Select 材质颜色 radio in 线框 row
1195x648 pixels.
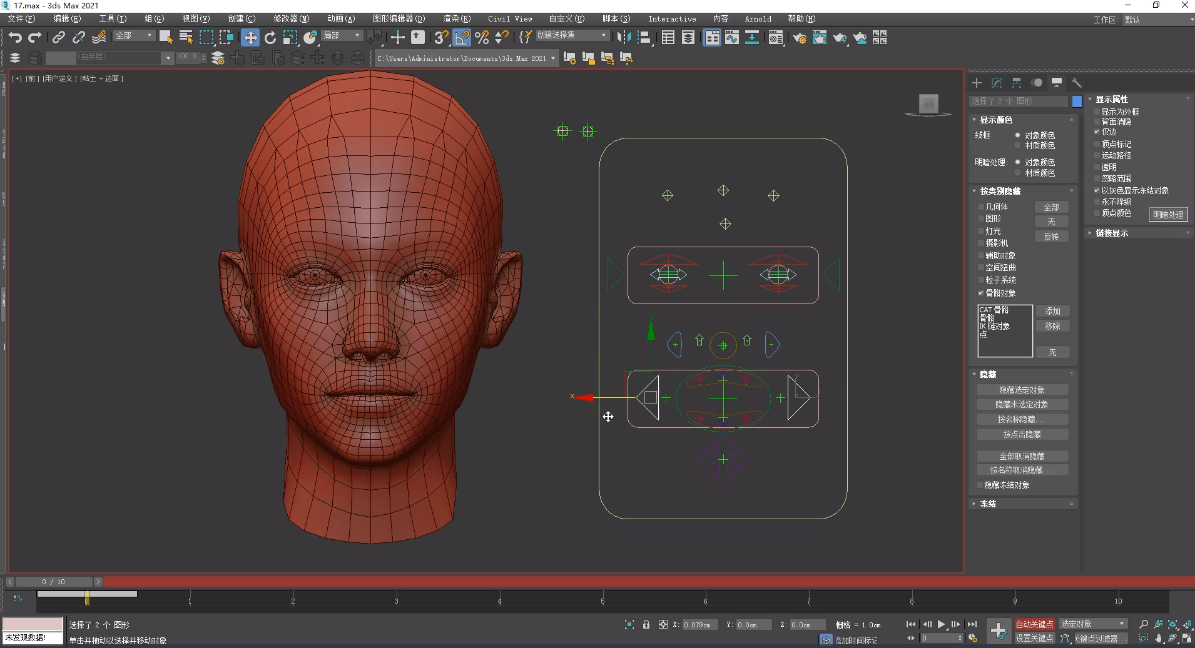click(1017, 146)
